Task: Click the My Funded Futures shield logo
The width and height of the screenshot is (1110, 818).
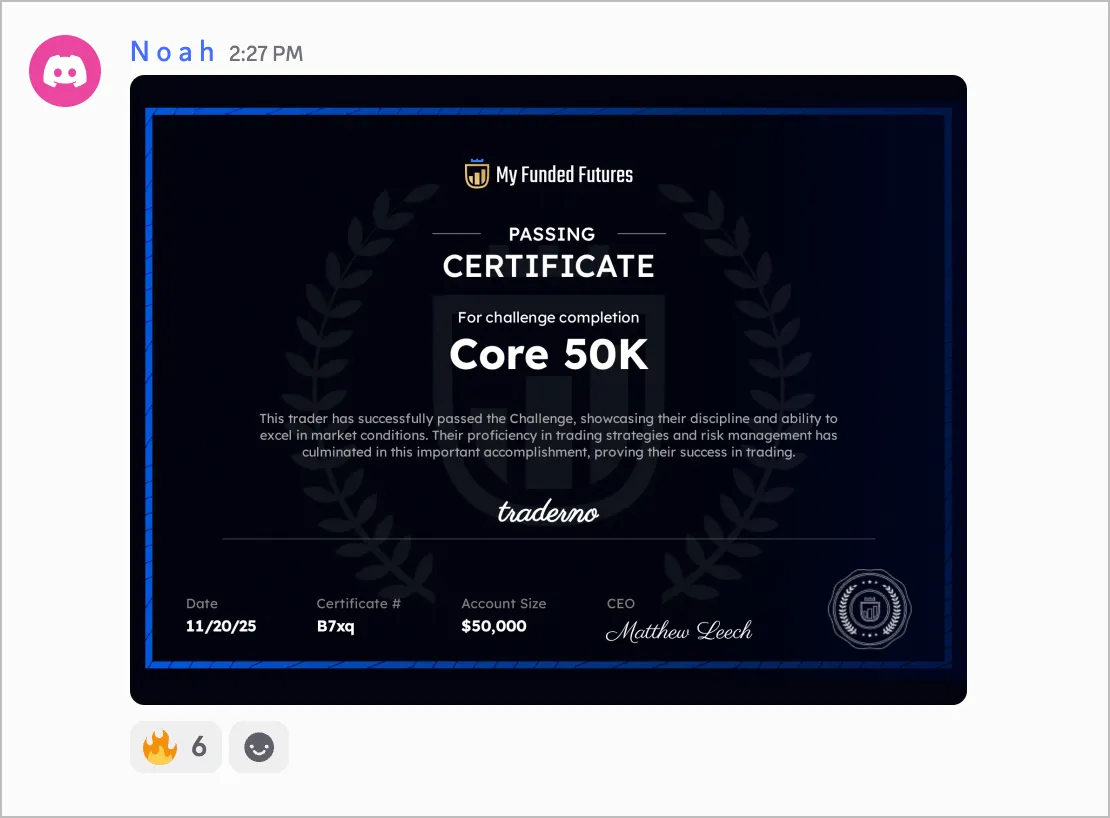Action: click(x=476, y=173)
